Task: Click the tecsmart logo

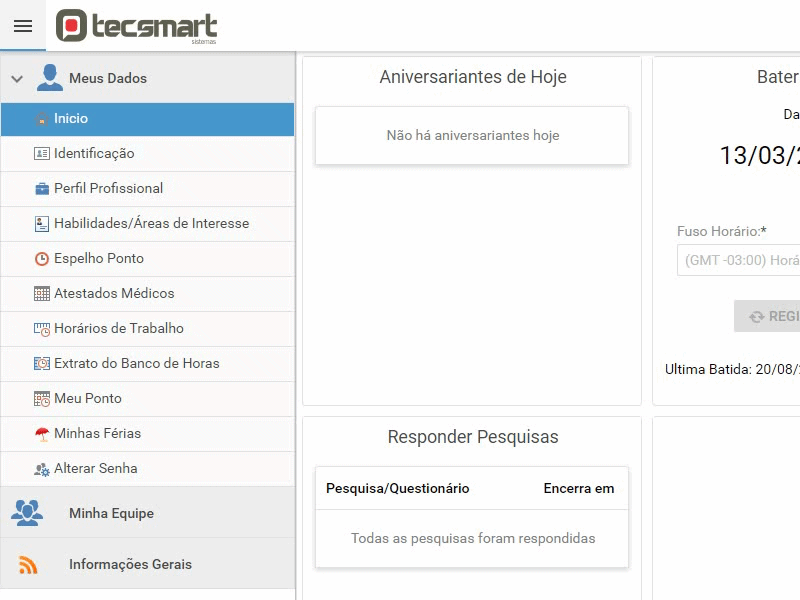Action: tap(136, 26)
